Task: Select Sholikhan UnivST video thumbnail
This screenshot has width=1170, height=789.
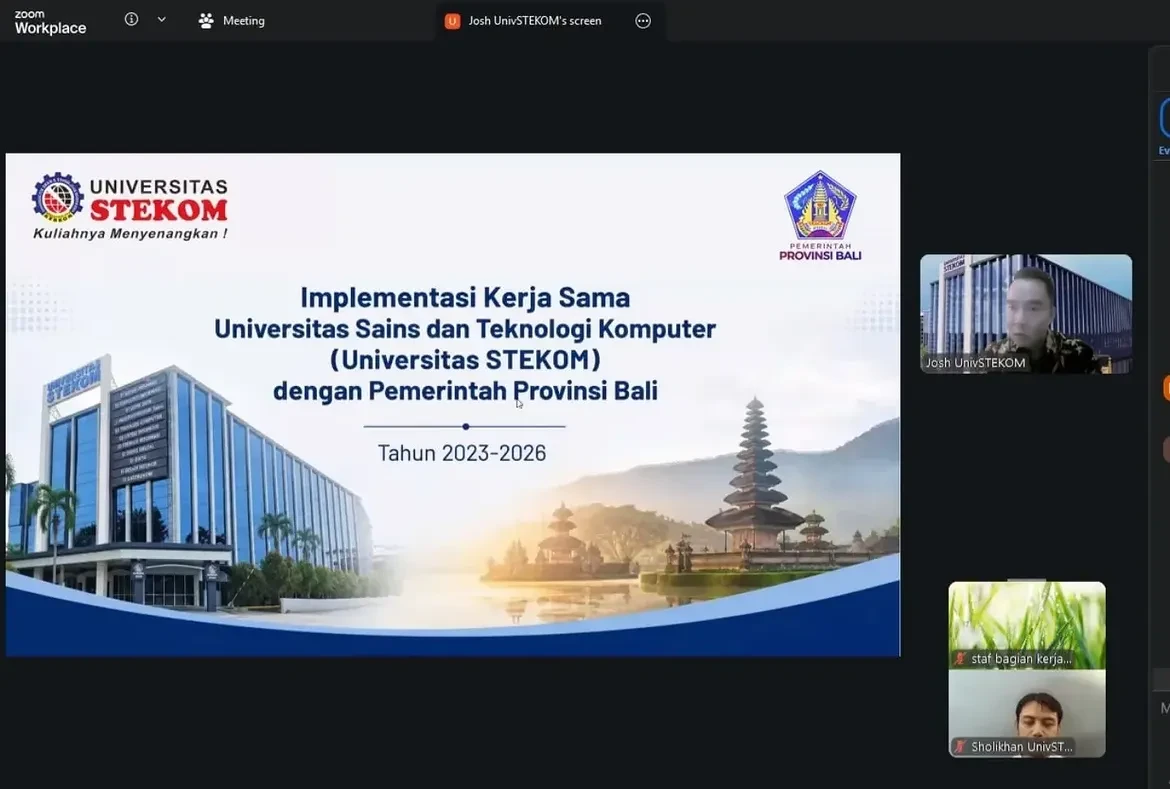Action: (x=1027, y=714)
